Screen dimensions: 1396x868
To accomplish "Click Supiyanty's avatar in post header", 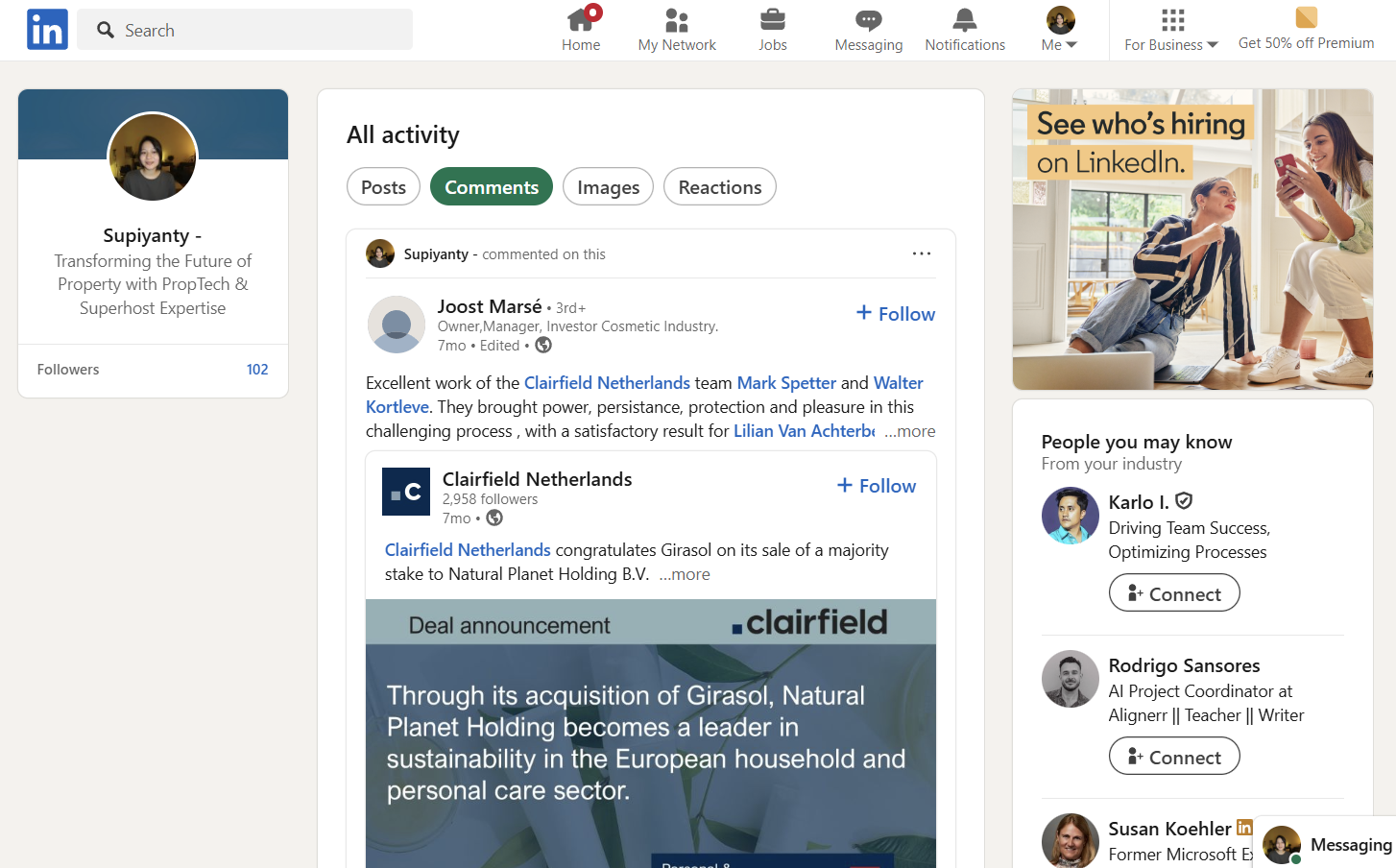I will coord(380,253).
